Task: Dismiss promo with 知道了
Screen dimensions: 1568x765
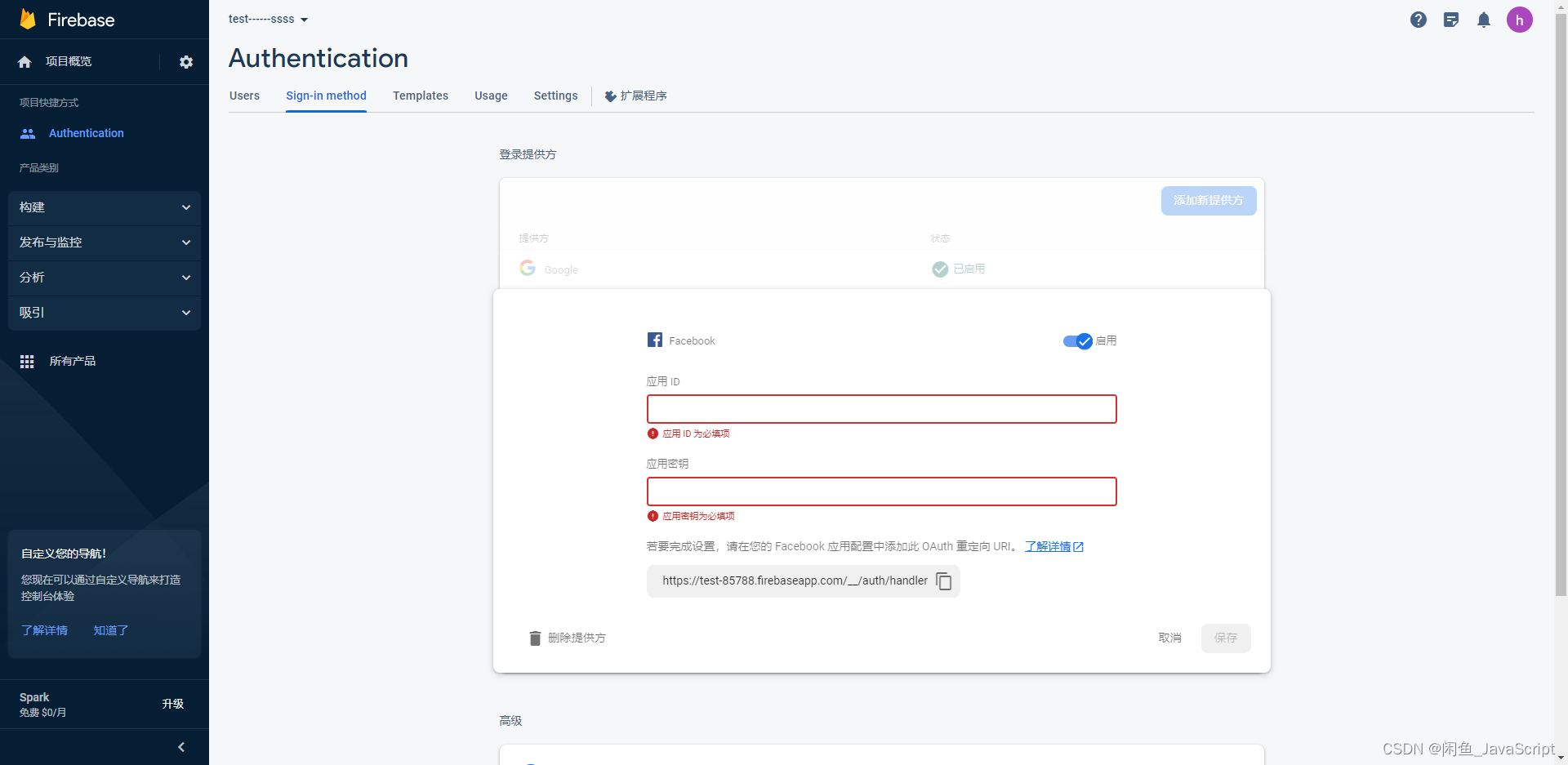Action: coord(111,630)
